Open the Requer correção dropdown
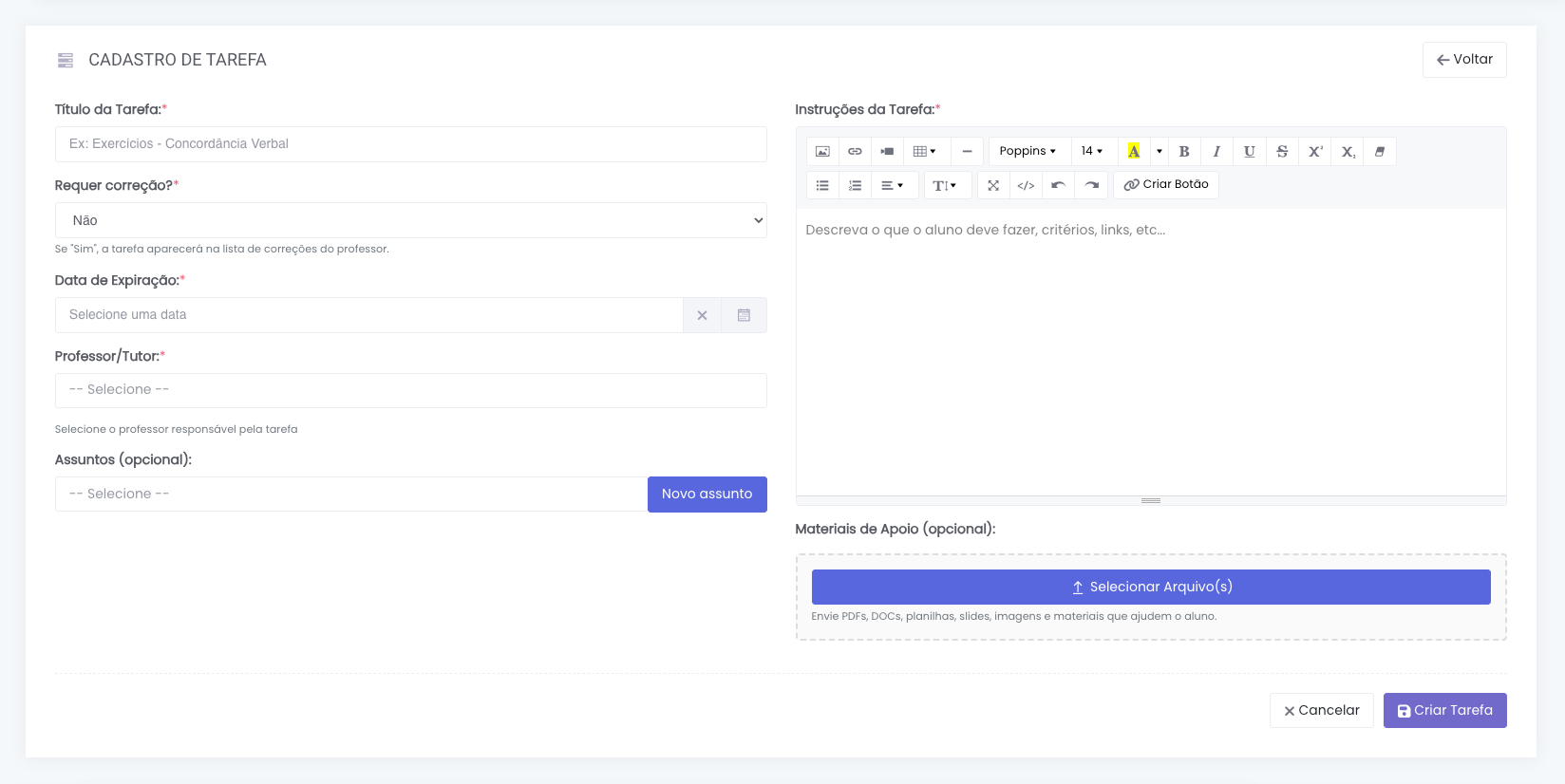Screen dimensions: 1565x784 coord(410,220)
